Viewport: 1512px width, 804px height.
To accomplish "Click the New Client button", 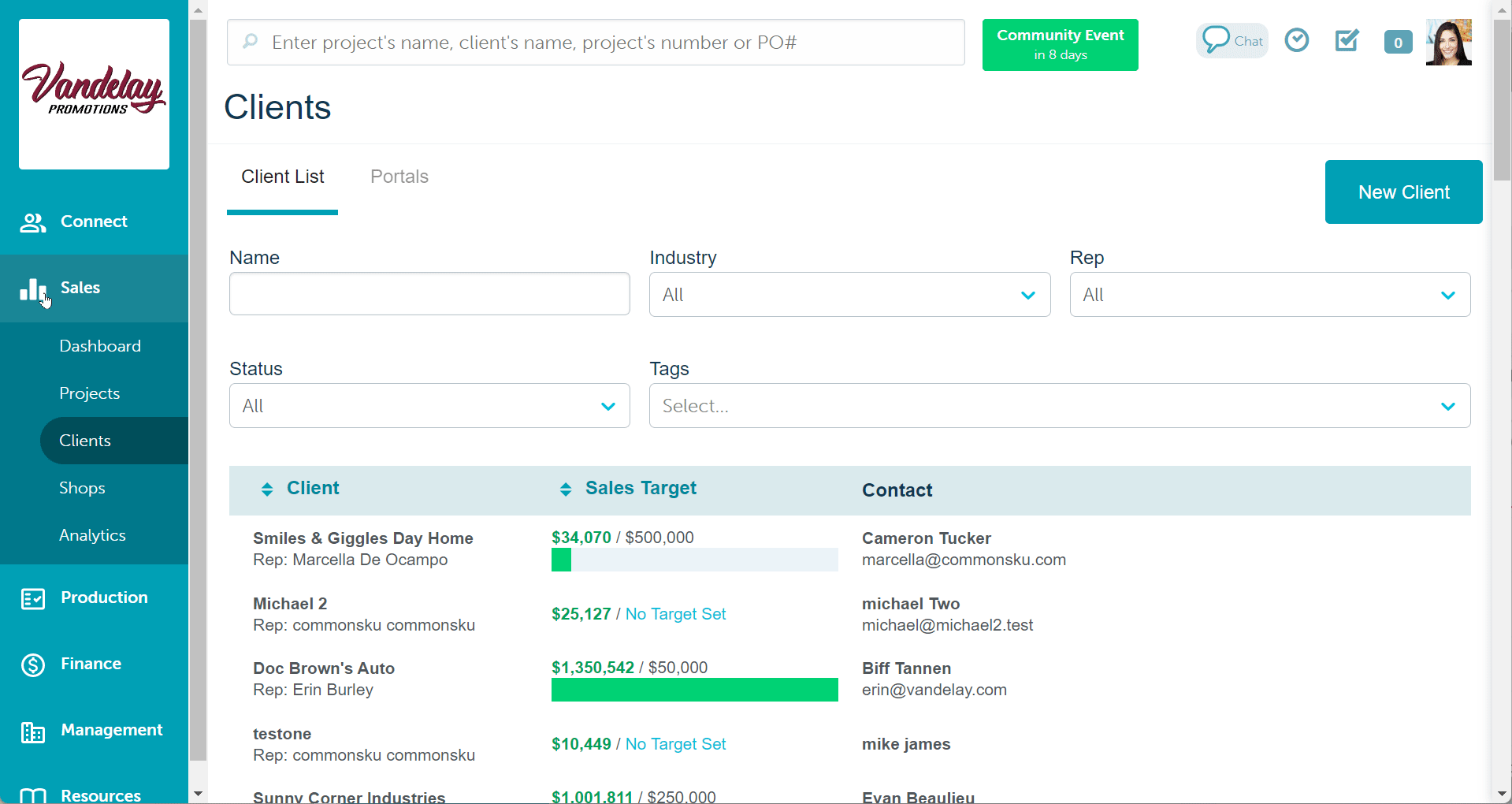I will [1403, 192].
